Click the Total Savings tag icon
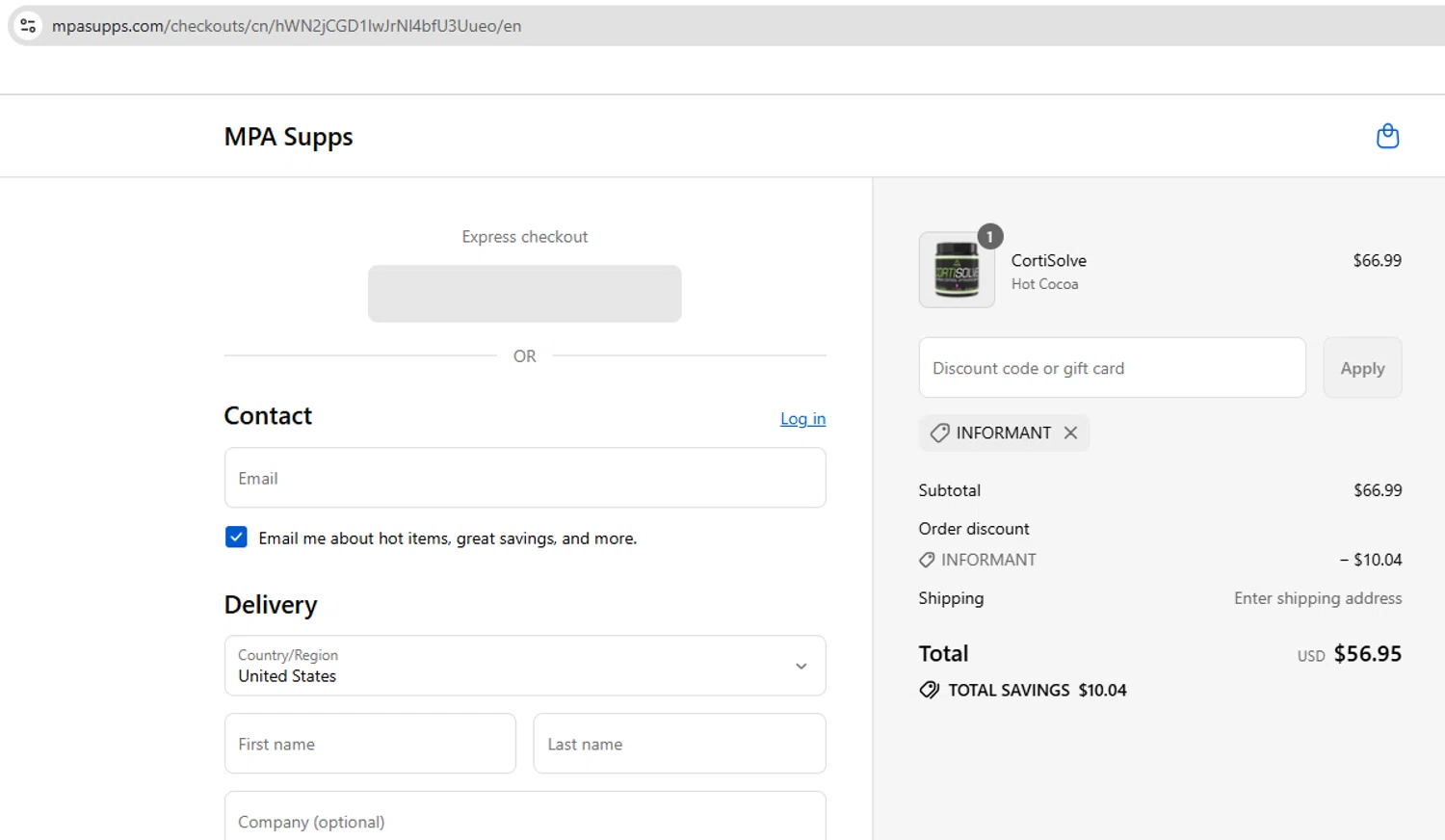Screen dimensions: 1445x840 (x=929, y=690)
